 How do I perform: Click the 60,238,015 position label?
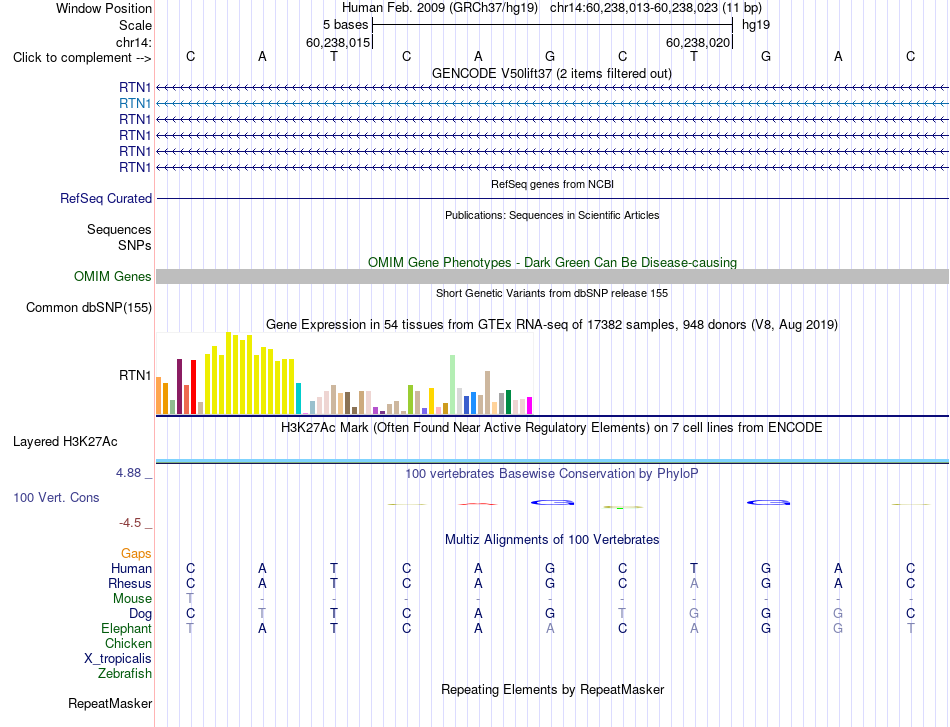tap(337, 42)
